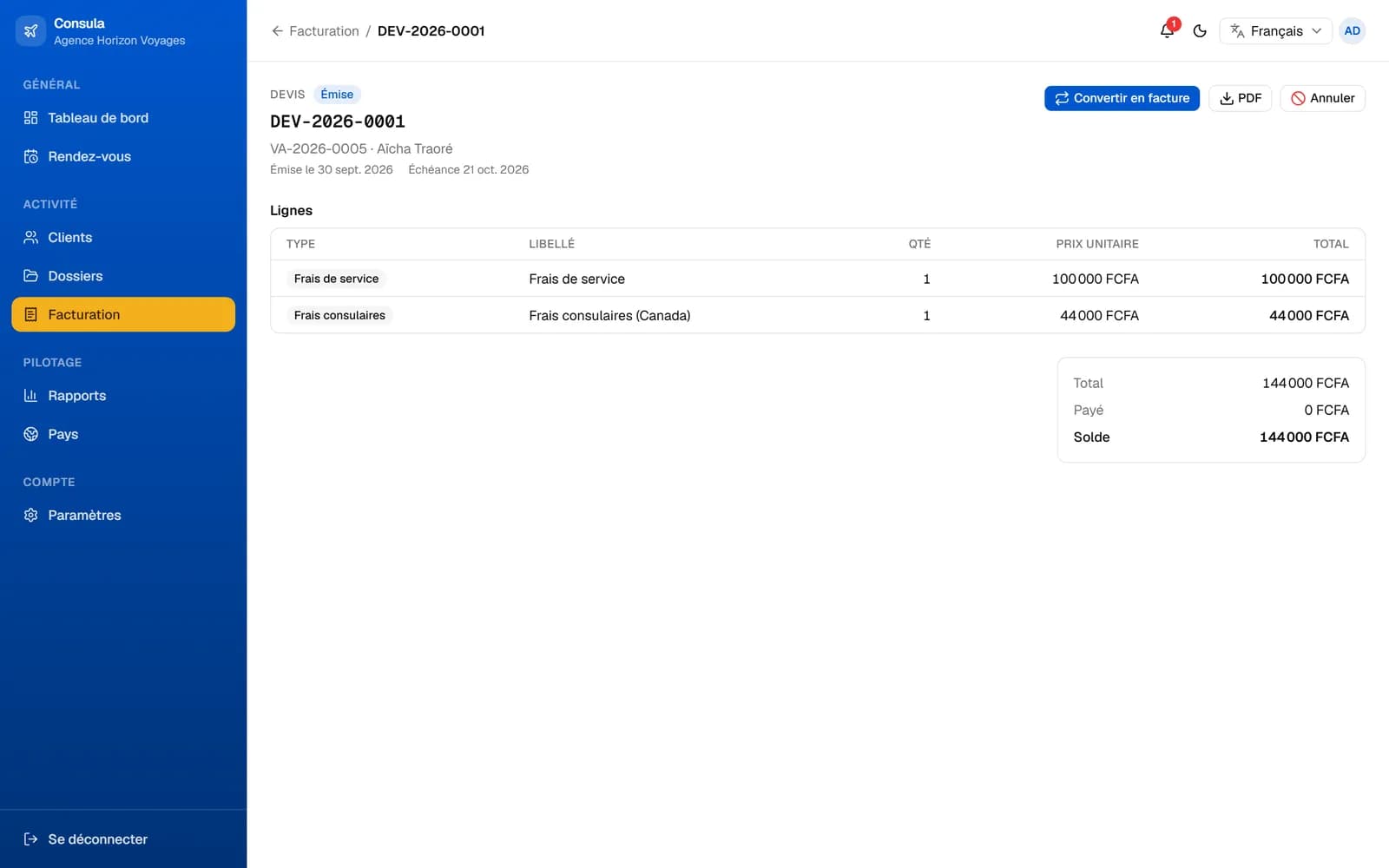This screenshot has height=868, width=1389.
Task: Open the Clients section
Action: click(123, 238)
